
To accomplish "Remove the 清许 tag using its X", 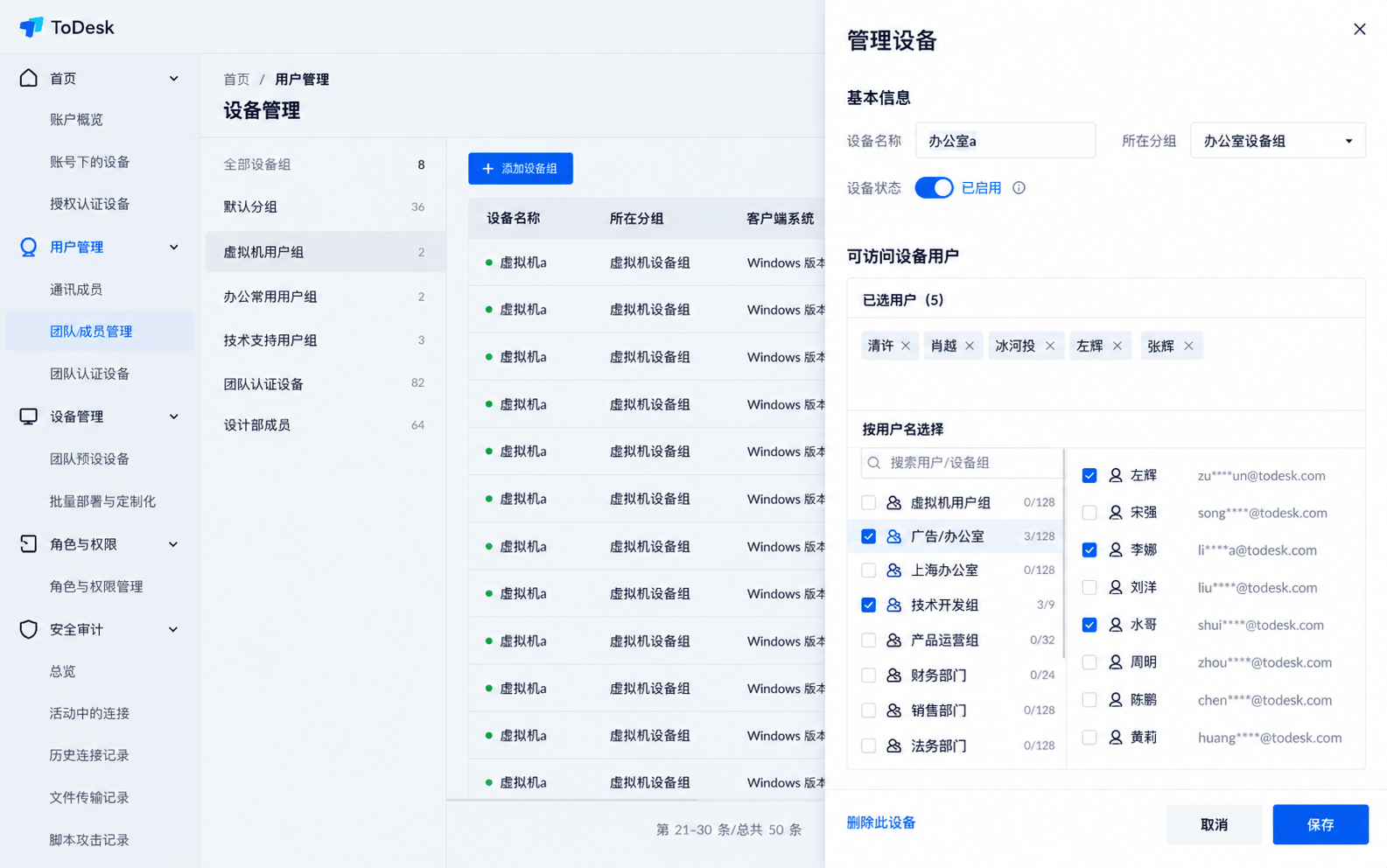I will coord(906,346).
